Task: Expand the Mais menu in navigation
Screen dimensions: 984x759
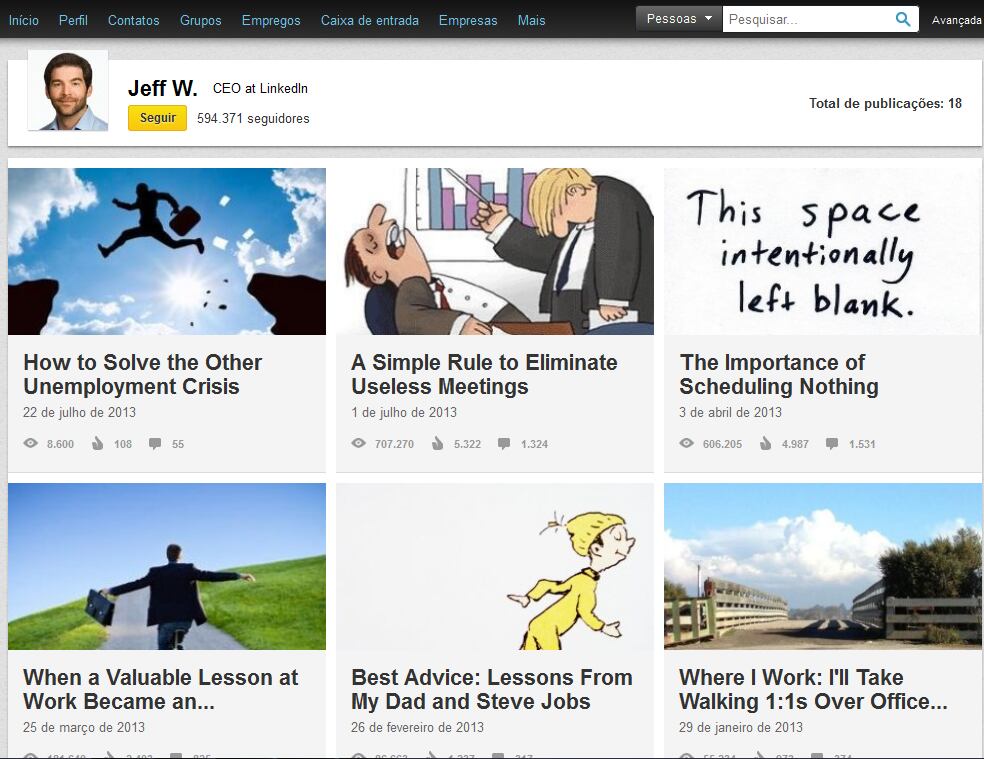Action: point(531,20)
